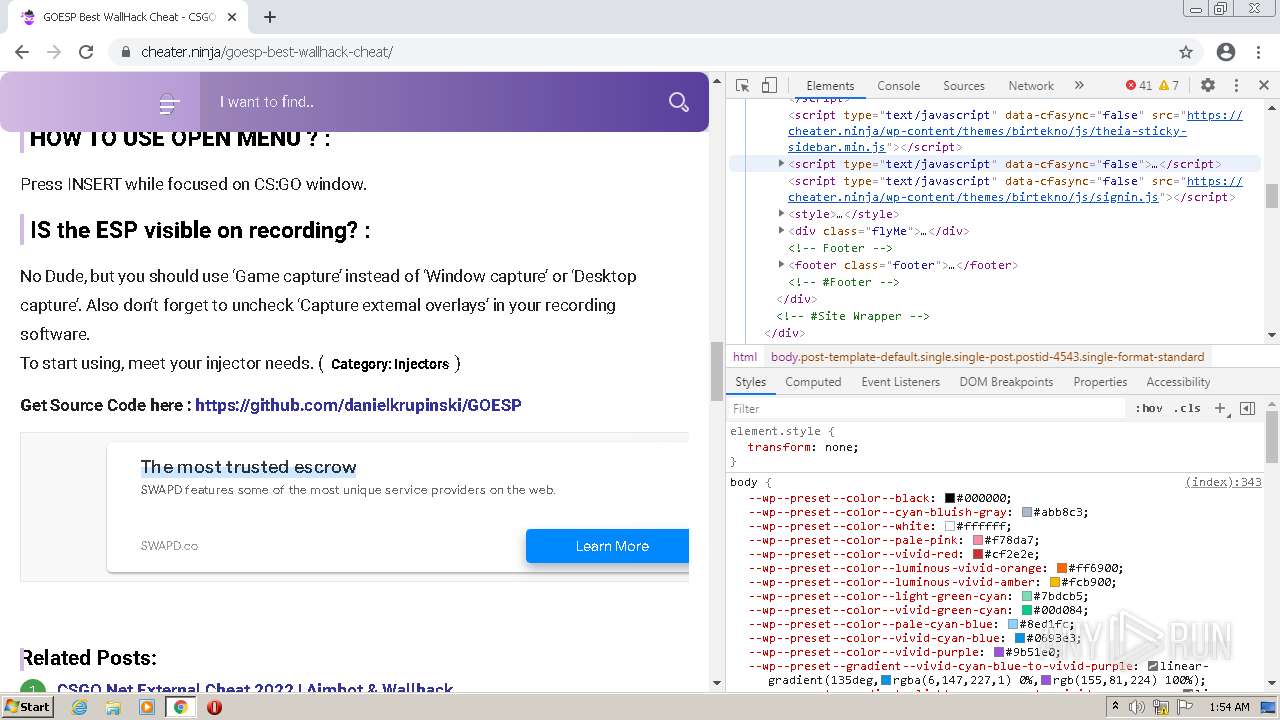Toggle the :hov element state panel
This screenshot has width=1280, height=720.
(x=1149, y=408)
